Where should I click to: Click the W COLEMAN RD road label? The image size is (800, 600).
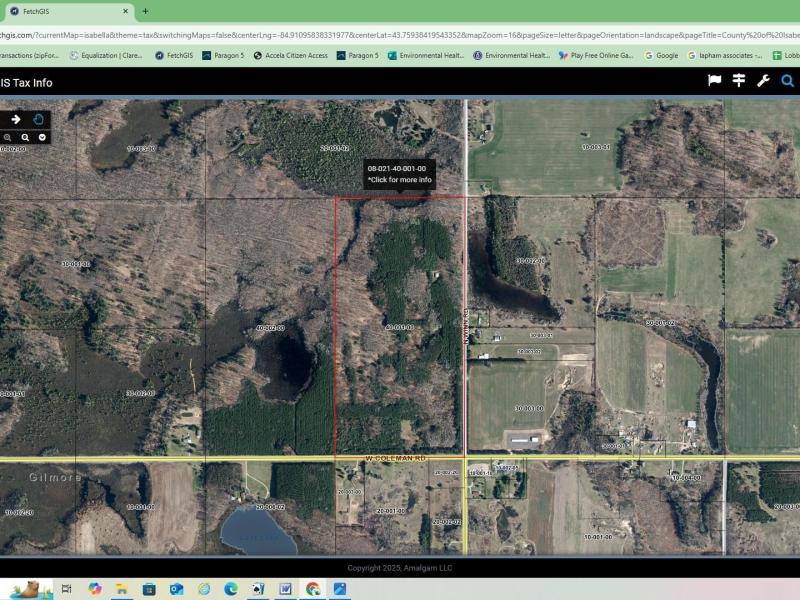395,458
